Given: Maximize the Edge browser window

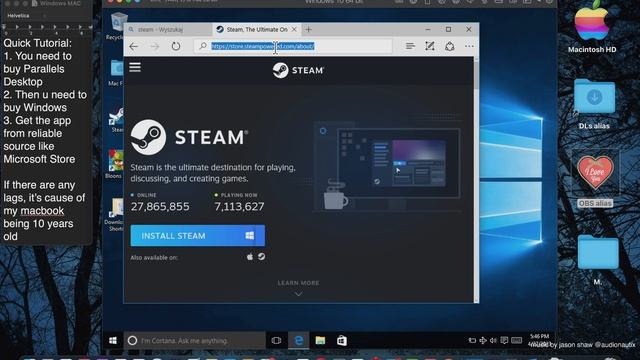Looking at the screenshot, I should pos(449,29).
